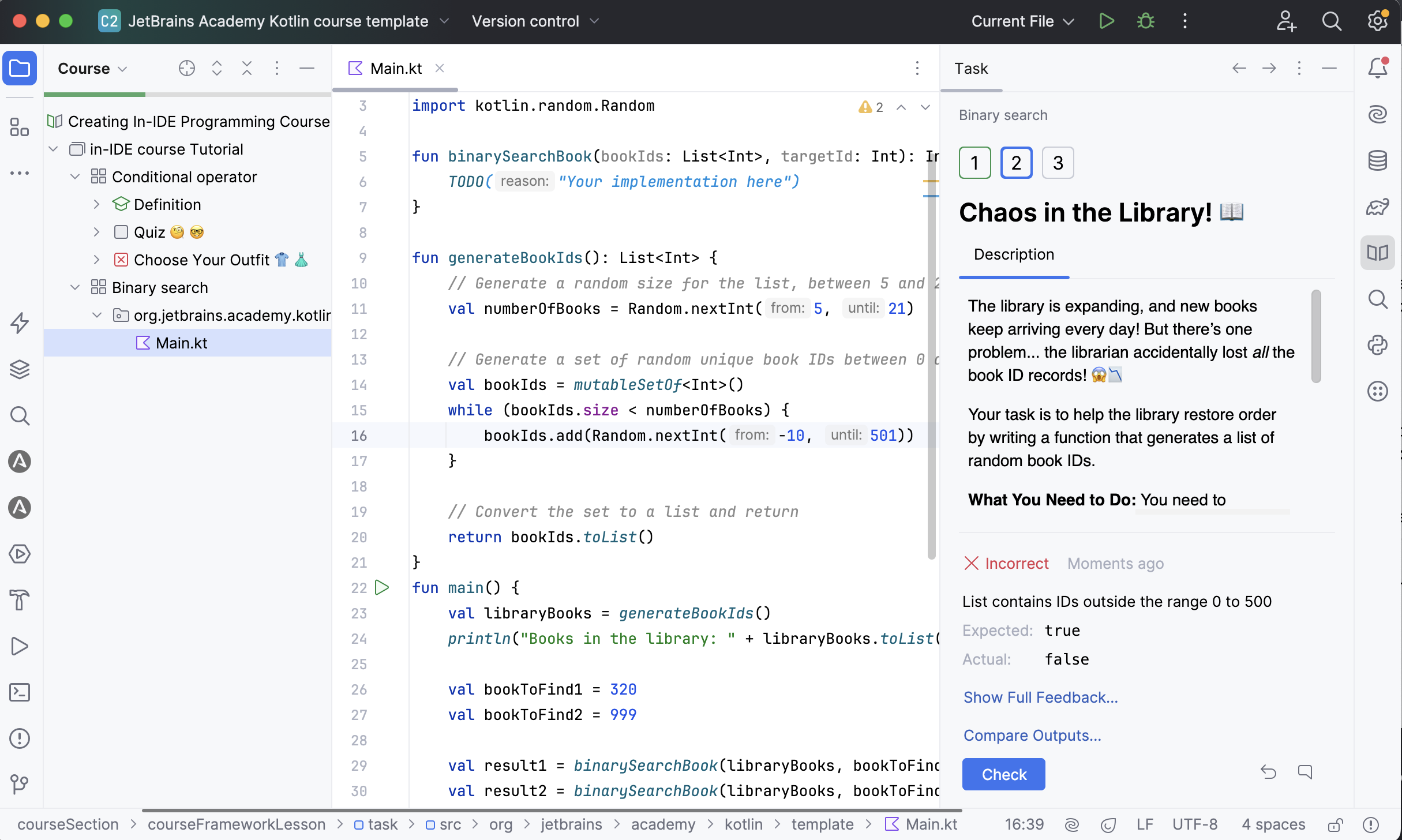Click the Find magnifier in left sidebar
The image size is (1402, 840).
pos(20,415)
